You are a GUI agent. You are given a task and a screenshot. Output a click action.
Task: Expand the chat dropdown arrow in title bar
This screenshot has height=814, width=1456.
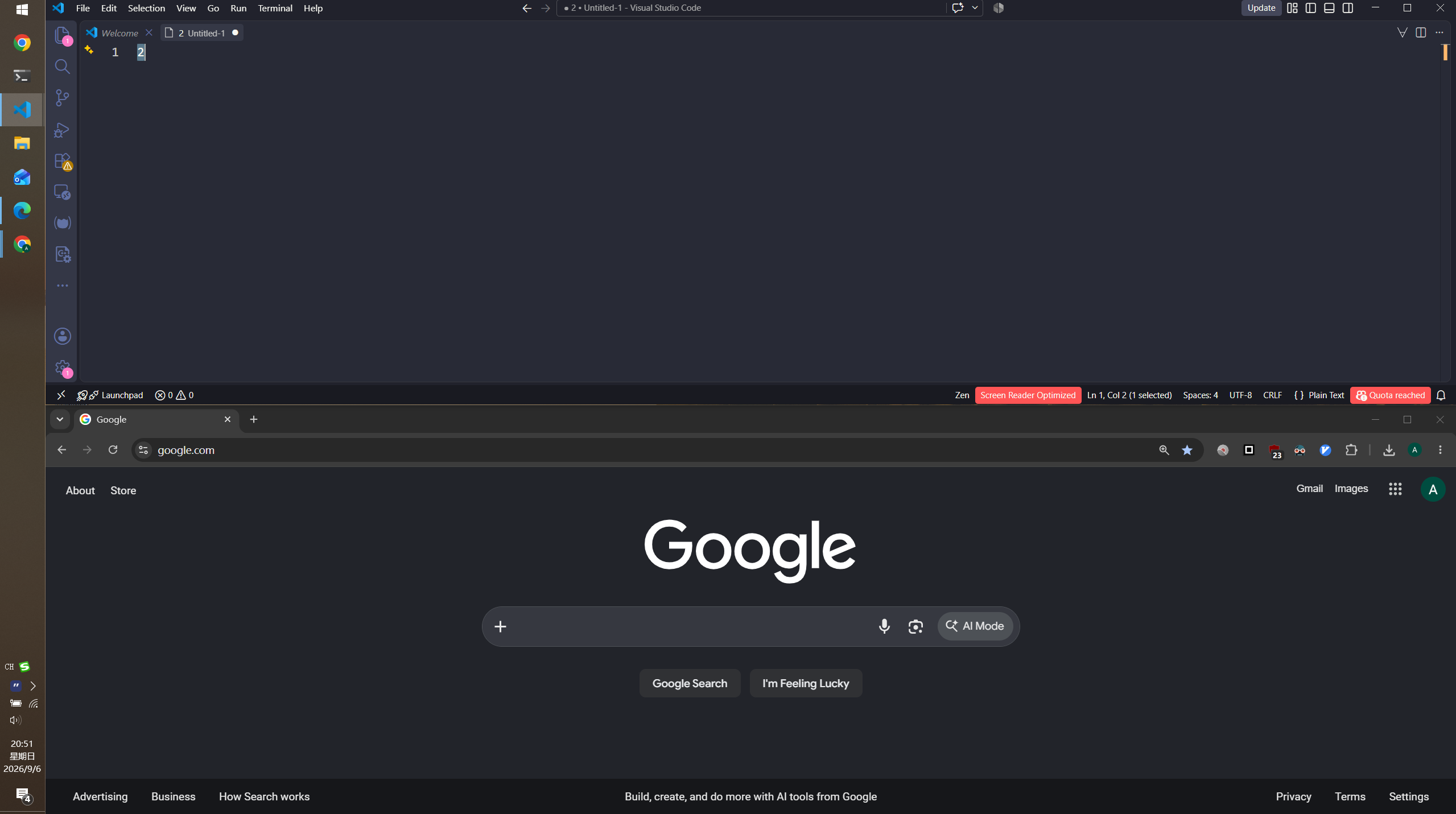coord(975,8)
